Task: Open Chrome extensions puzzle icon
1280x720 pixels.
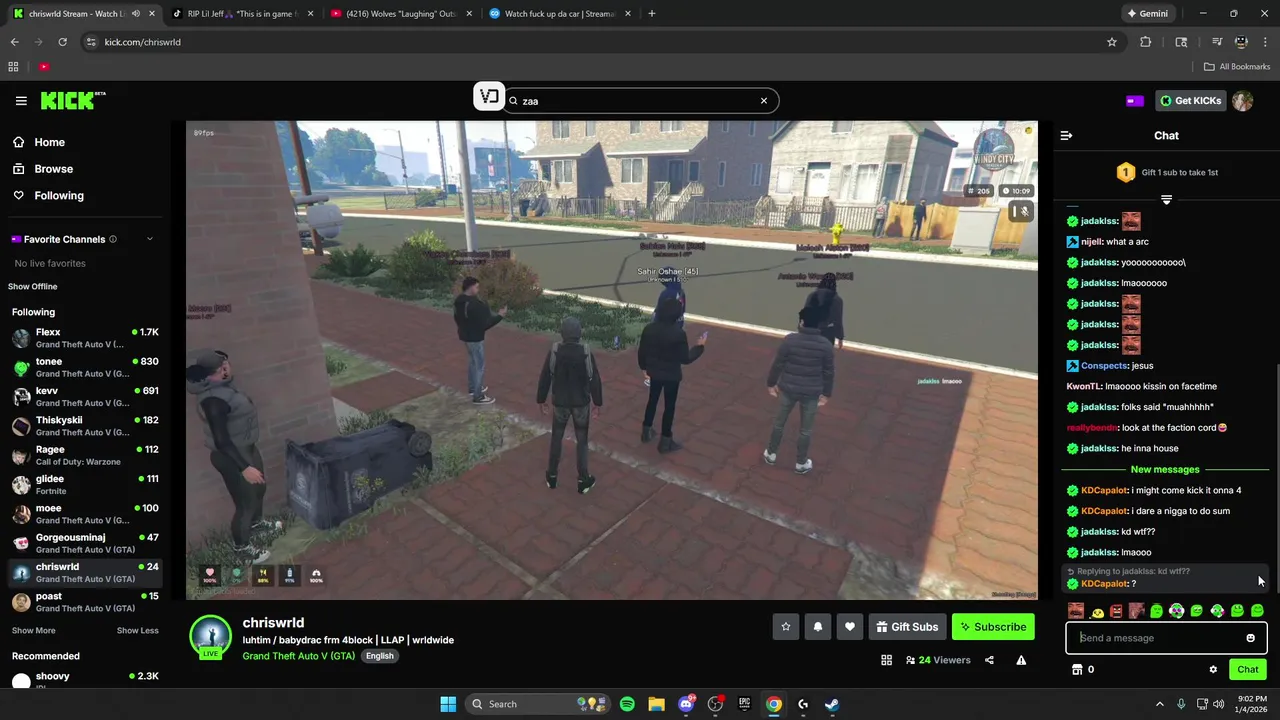Action: click(x=1145, y=42)
